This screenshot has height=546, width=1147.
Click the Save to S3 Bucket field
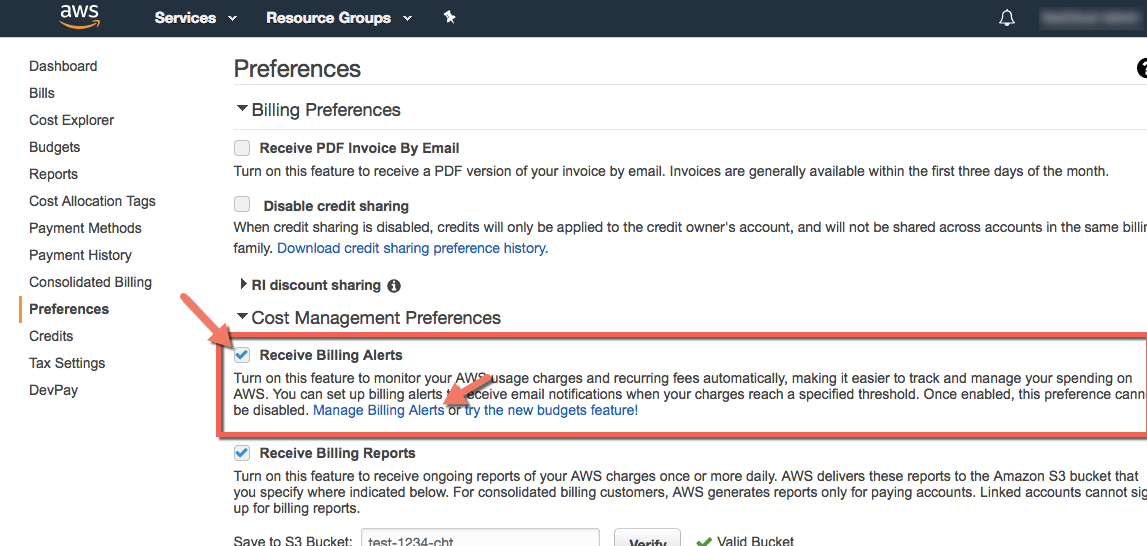(x=481, y=539)
